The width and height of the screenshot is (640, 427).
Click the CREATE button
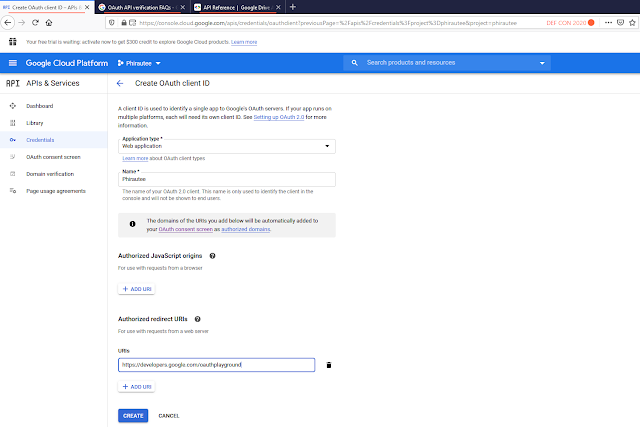click(133, 416)
